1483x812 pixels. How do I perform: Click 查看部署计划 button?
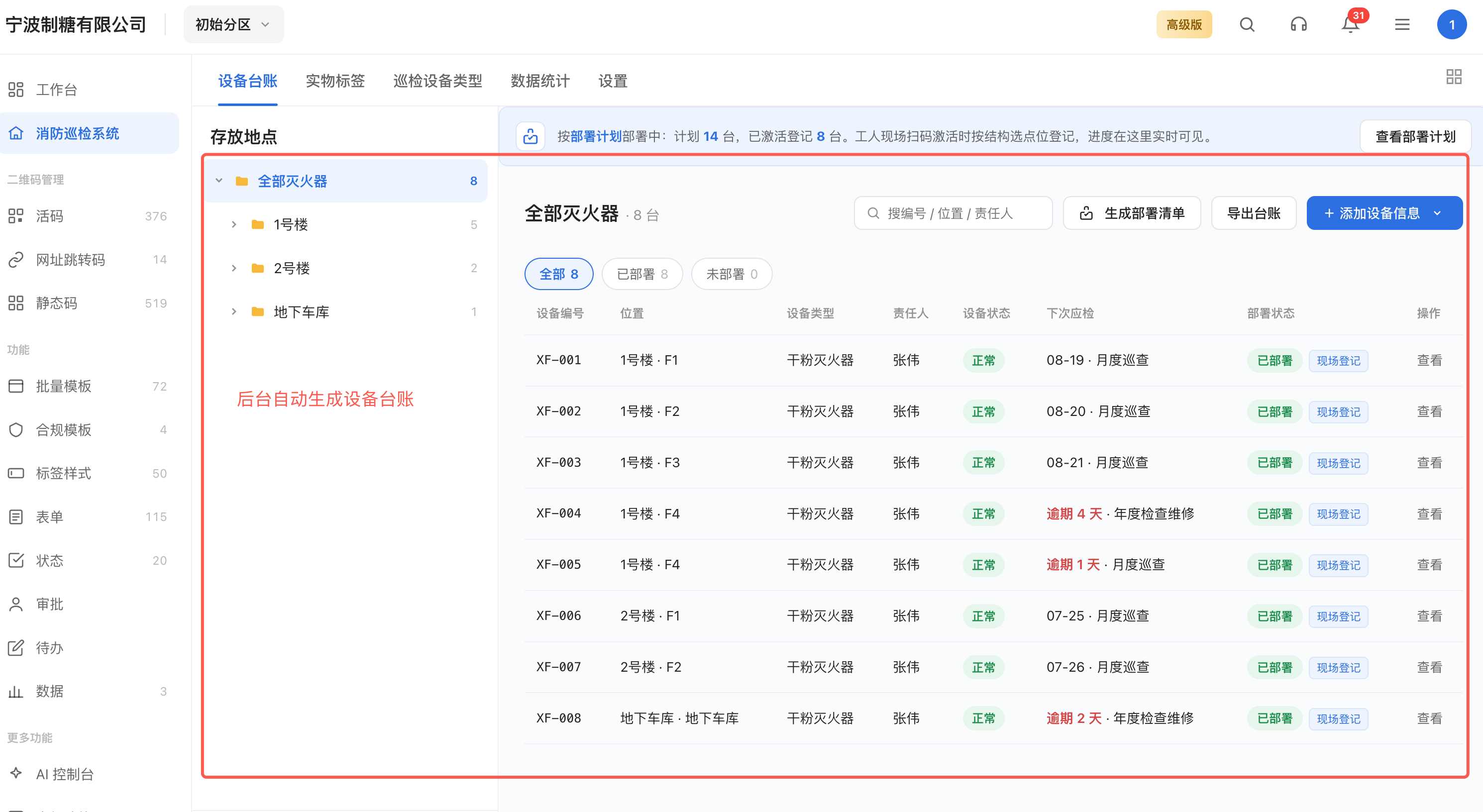(x=1415, y=136)
